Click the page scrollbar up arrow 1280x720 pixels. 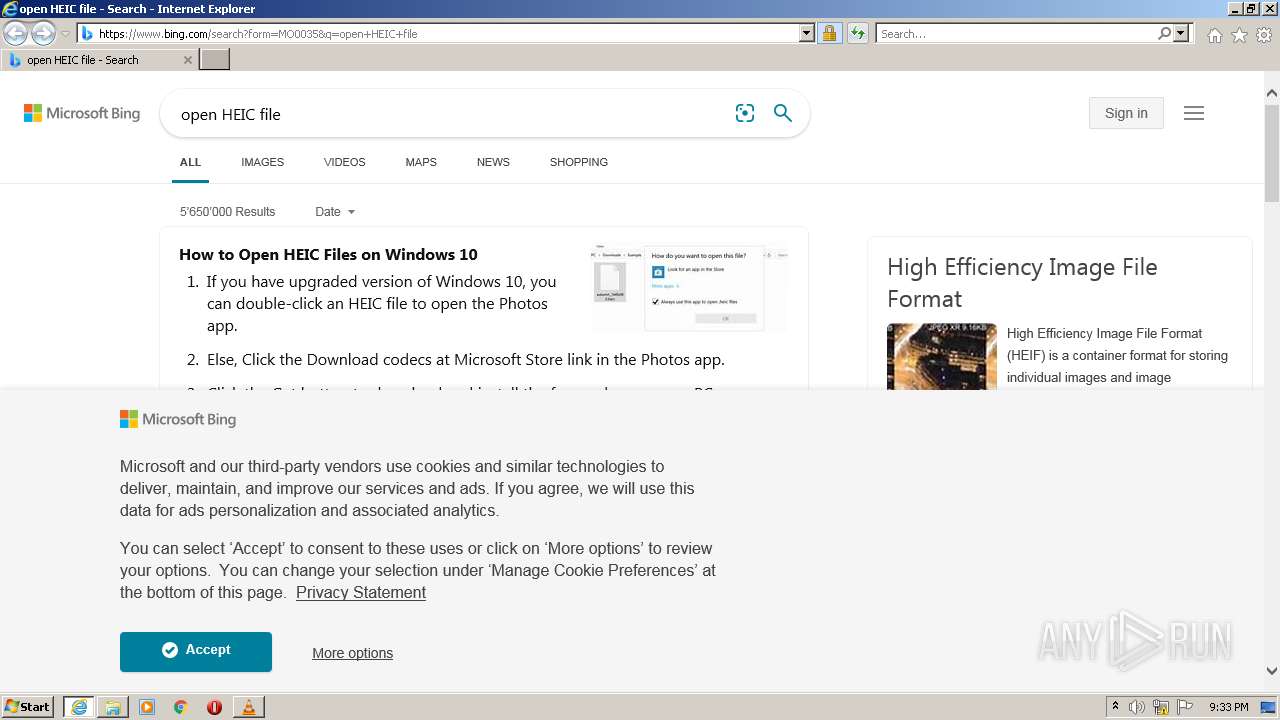coord(1272,93)
